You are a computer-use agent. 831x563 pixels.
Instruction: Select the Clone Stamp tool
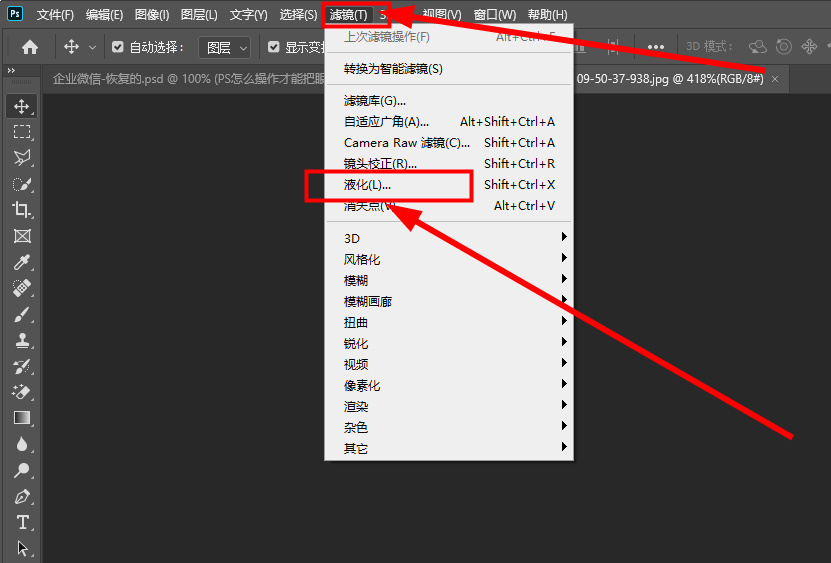[x=22, y=340]
